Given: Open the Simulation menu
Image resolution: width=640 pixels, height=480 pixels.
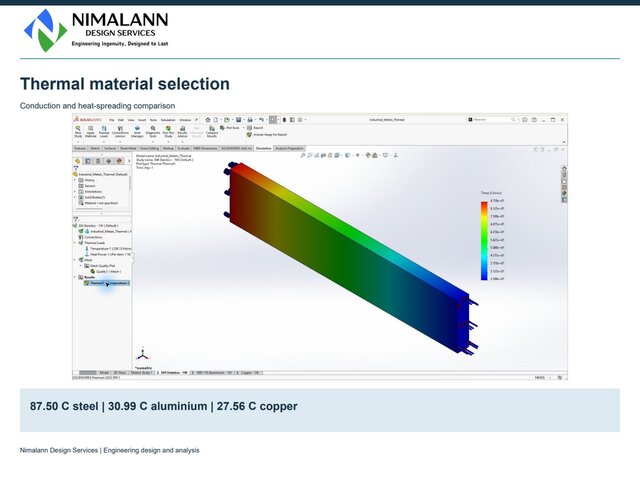Looking at the screenshot, I should [168, 120].
